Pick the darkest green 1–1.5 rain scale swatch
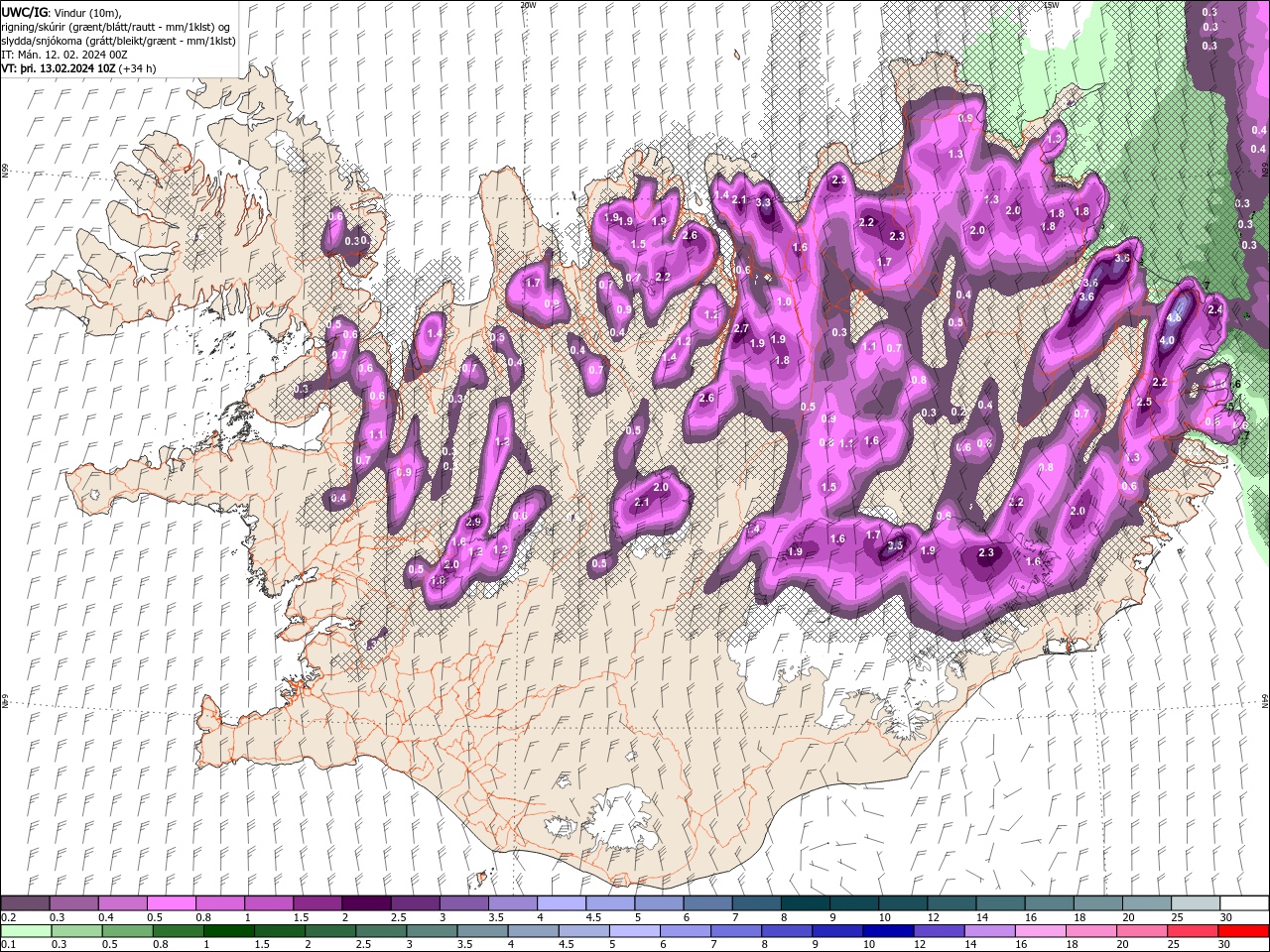This screenshot has width=1270, height=952. pos(228,930)
